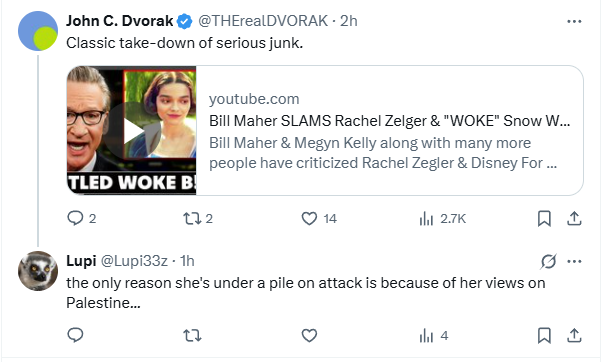The width and height of the screenshot is (602, 362).
Task: Retweet the Dvorak post
Action: (x=192, y=218)
